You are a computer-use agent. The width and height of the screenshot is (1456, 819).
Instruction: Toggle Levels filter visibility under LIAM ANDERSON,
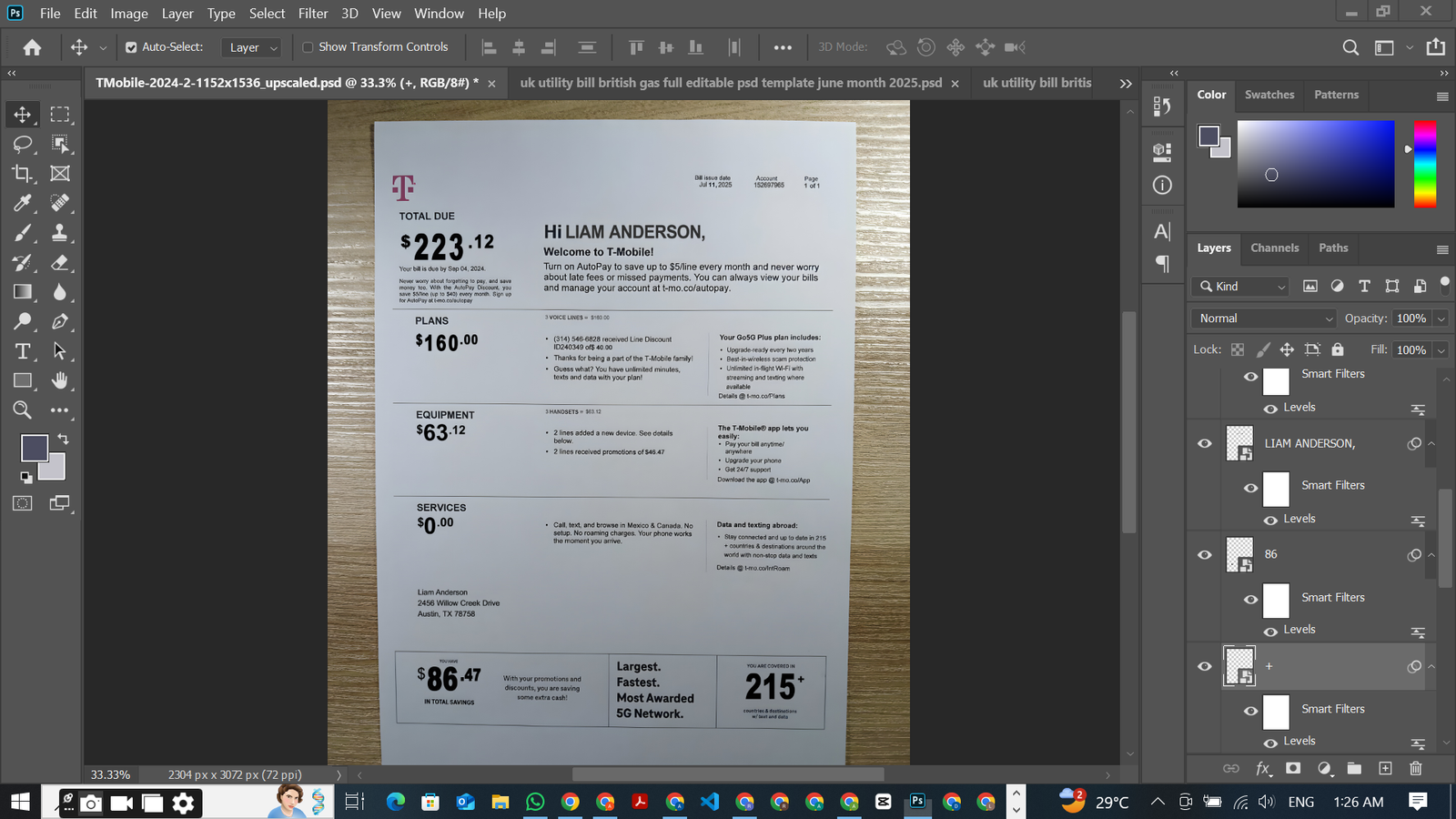pyautogui.click(x=1270, y=521)
